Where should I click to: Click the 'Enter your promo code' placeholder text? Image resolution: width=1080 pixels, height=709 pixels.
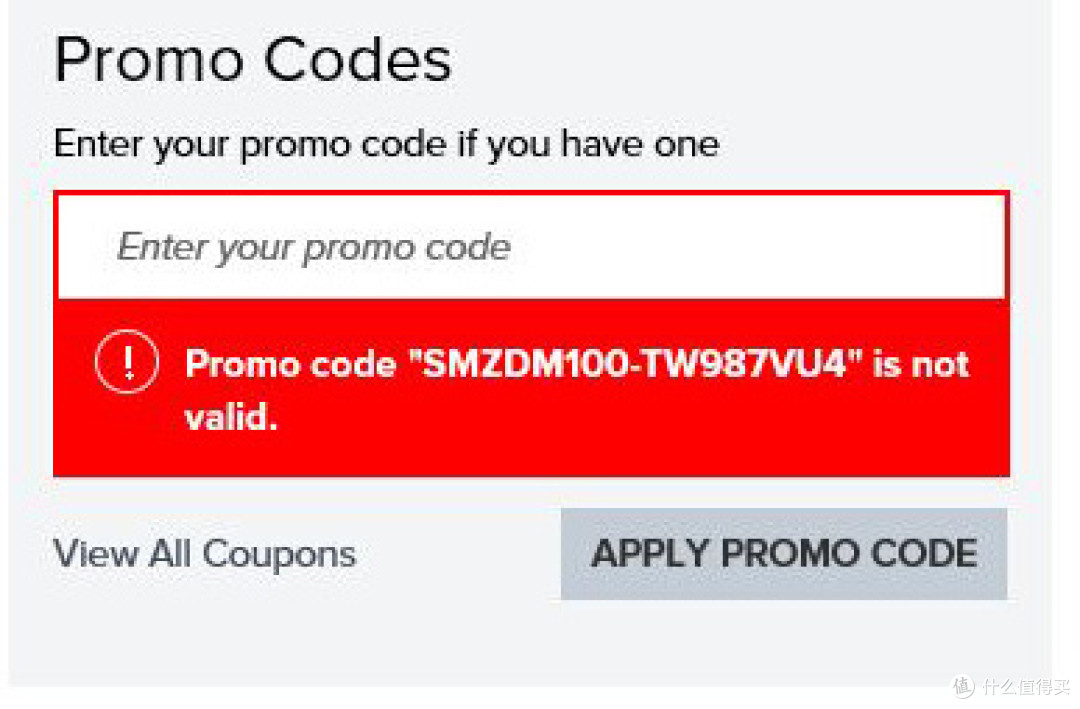point(314,247)
